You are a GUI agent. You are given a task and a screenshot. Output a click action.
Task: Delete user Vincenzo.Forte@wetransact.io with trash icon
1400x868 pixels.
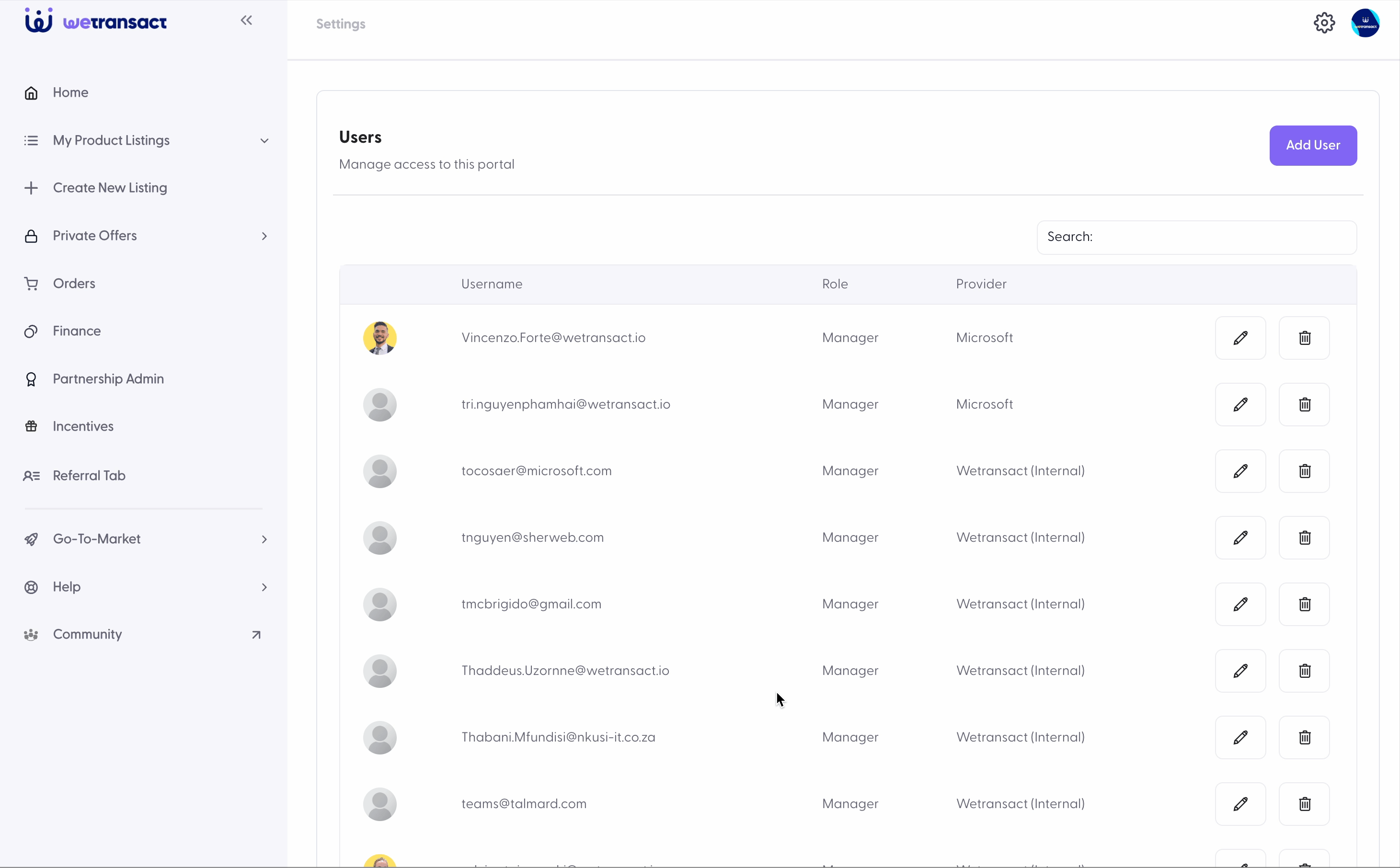point(1304,338)
